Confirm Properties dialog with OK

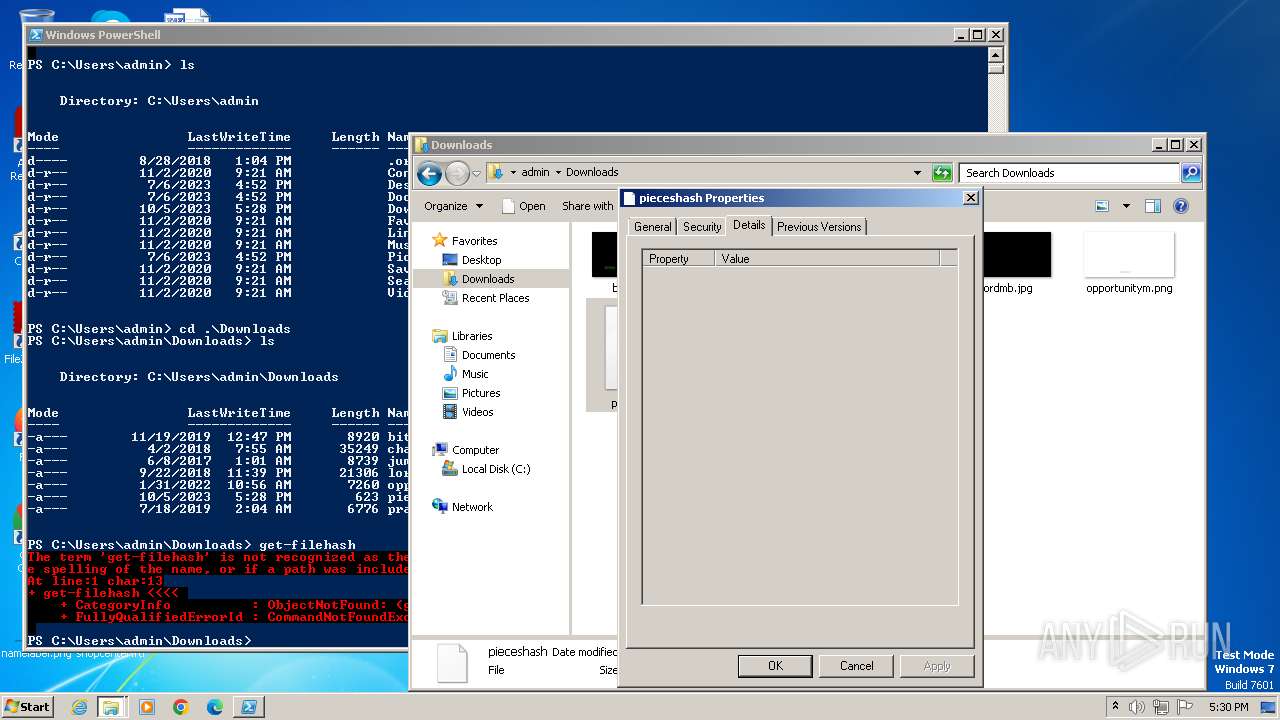click(775, 666)
